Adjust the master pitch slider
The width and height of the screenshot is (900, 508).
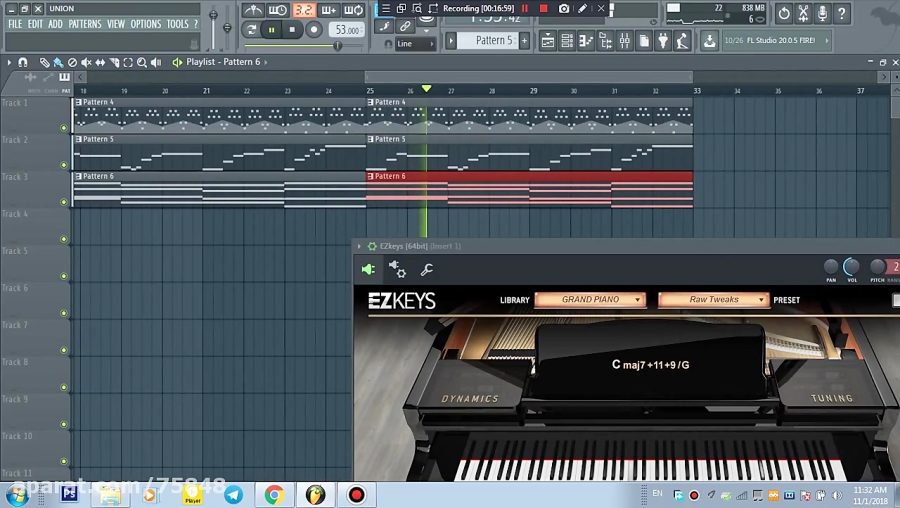click(x=227, y=27)
